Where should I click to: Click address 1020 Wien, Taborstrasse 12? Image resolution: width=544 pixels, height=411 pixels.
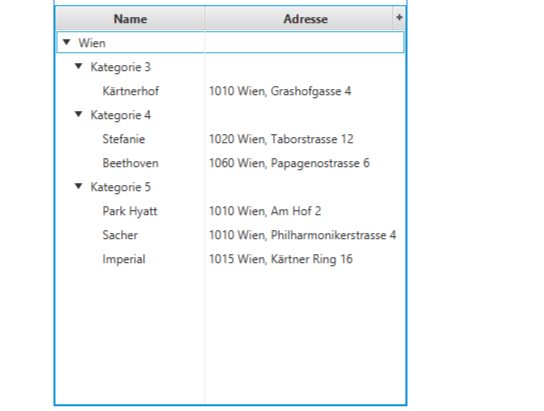pyautogui.click(x=281, y=139)
